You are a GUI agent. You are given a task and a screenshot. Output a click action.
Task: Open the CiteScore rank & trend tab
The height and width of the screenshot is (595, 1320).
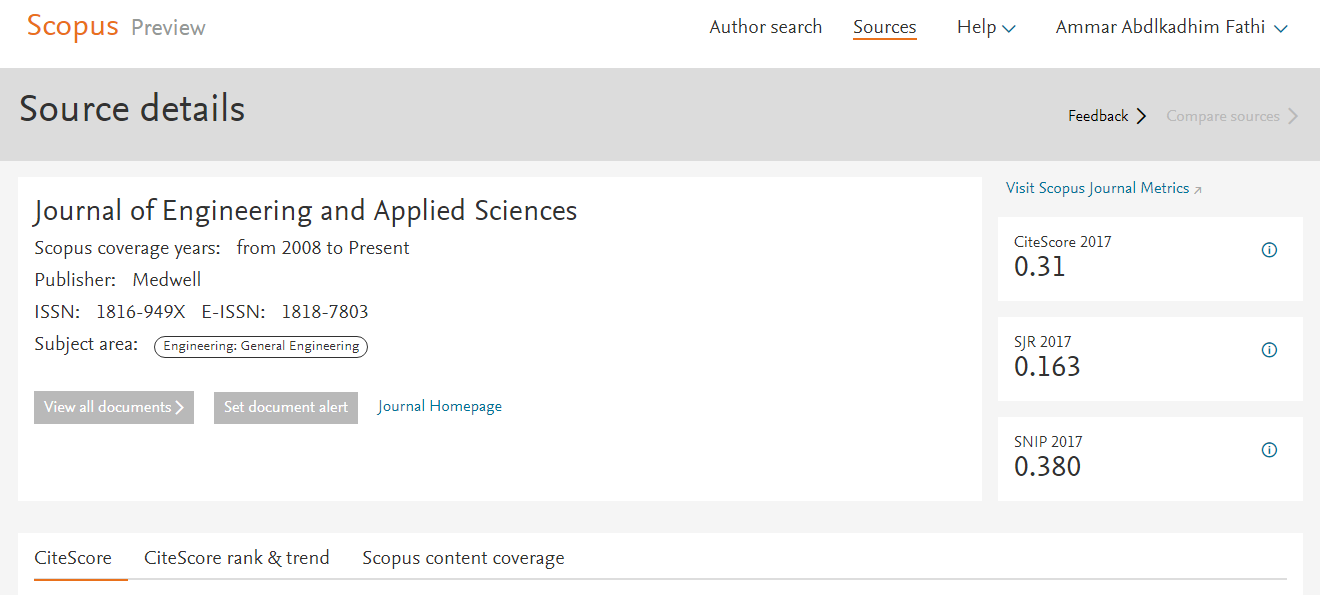[236, 558]
